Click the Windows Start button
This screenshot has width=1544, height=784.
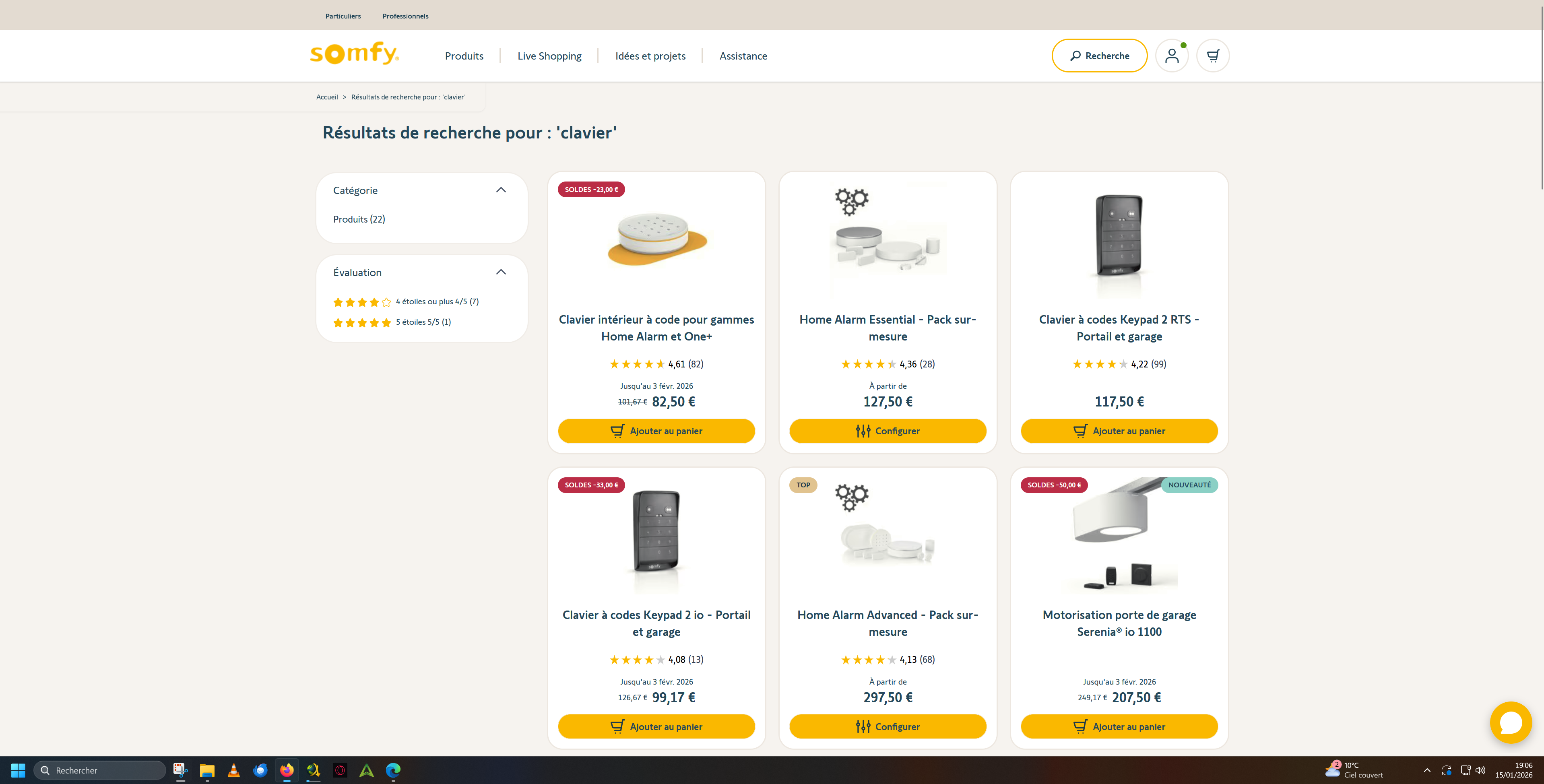18,770
